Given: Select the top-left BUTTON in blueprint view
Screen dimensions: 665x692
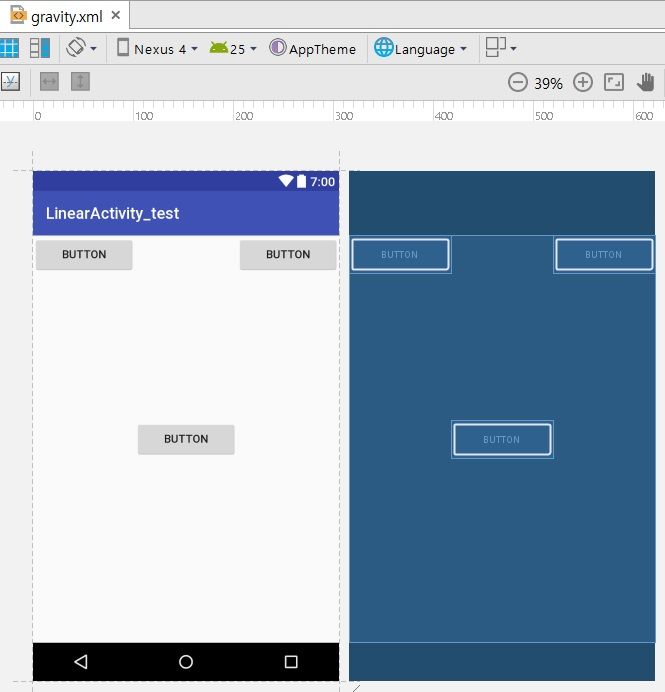Looking at the screenshot, I should pyautogui.click(x=400, y=255).
